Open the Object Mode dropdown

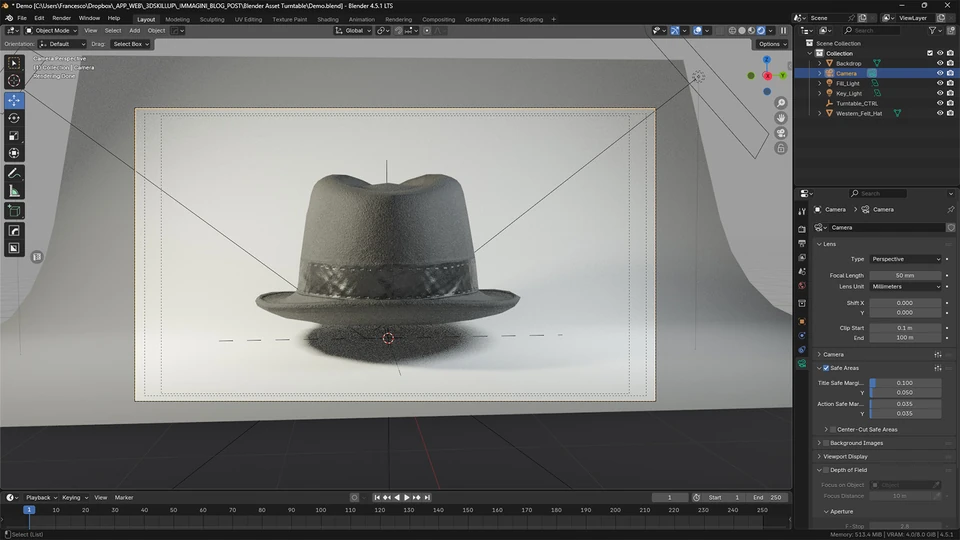tap(51, 31)
